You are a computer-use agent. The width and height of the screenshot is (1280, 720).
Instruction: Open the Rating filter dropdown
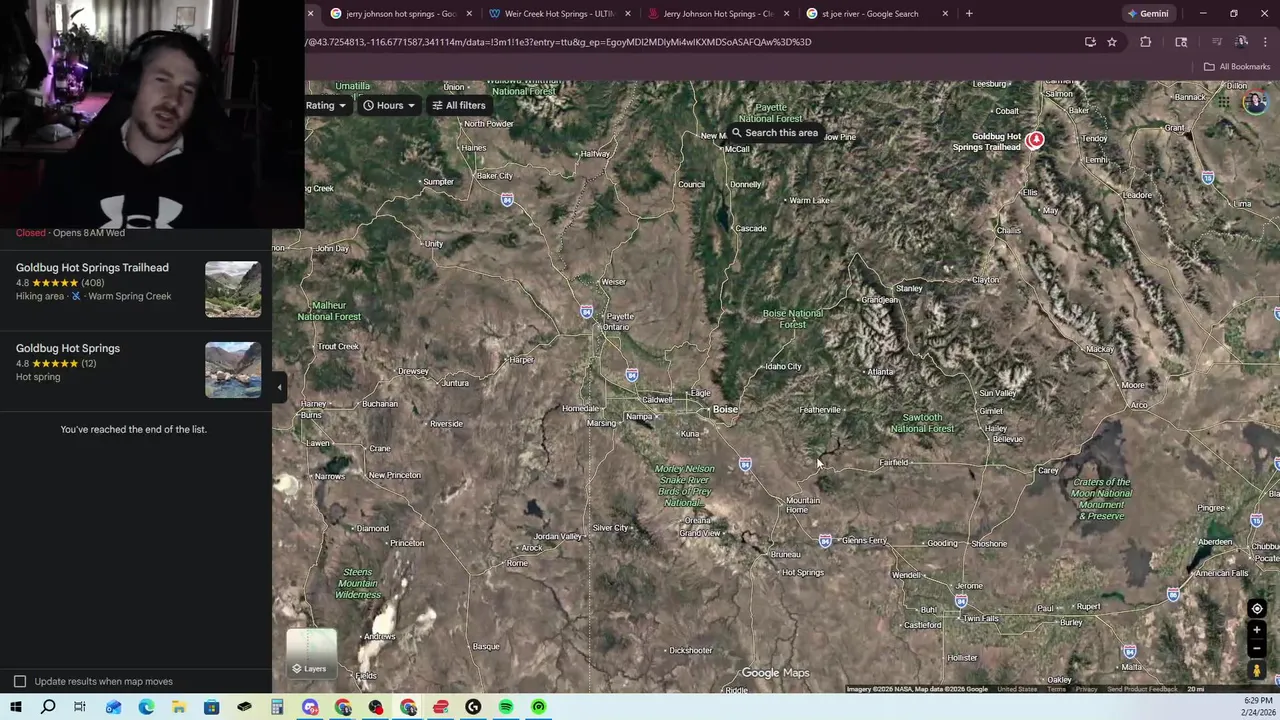pyautogui.click(x=325, y=105)
